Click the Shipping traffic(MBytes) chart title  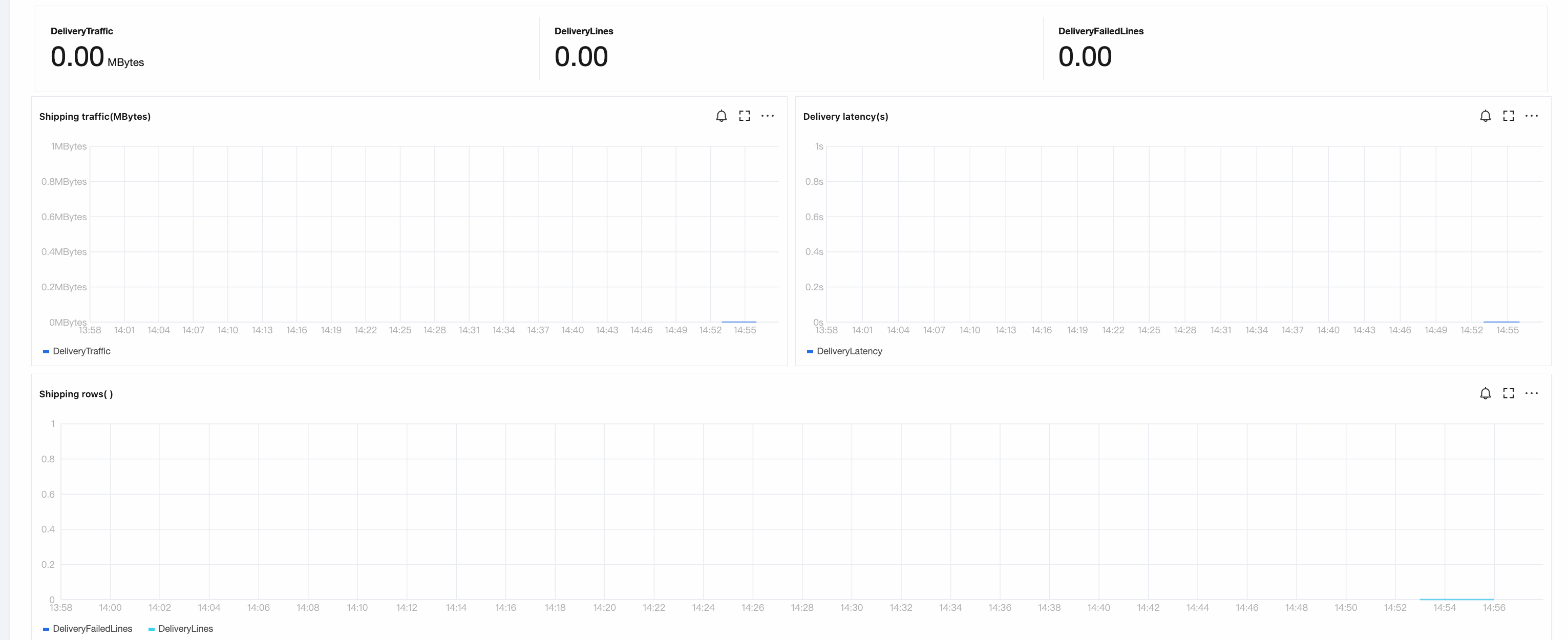point(95,116)
